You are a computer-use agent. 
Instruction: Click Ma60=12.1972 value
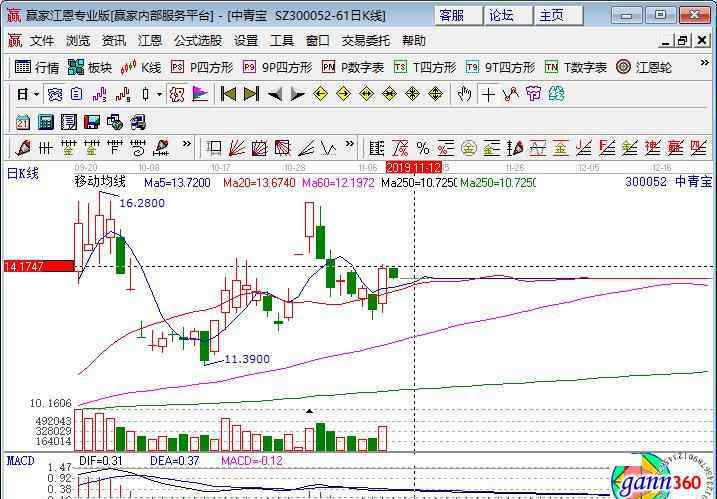[338, 183]
